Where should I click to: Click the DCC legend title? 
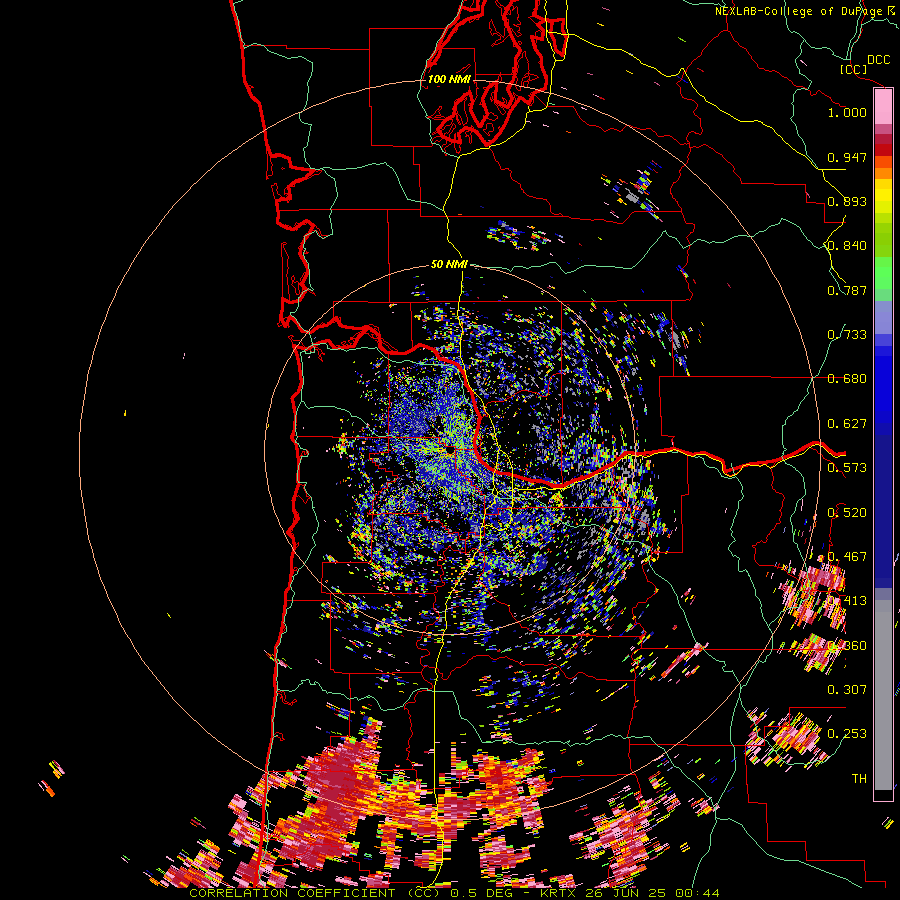(878, 60)
